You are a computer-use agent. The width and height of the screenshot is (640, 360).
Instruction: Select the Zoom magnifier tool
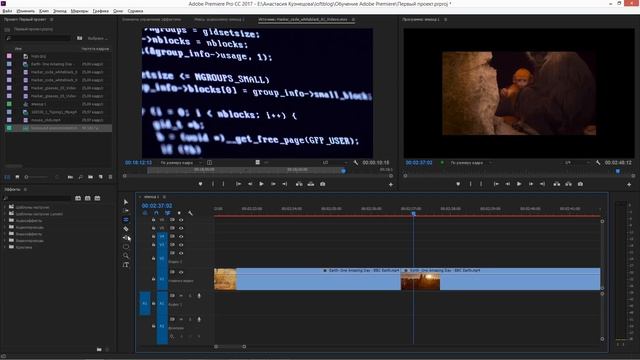pyautogui.click(x=126, y=256)
